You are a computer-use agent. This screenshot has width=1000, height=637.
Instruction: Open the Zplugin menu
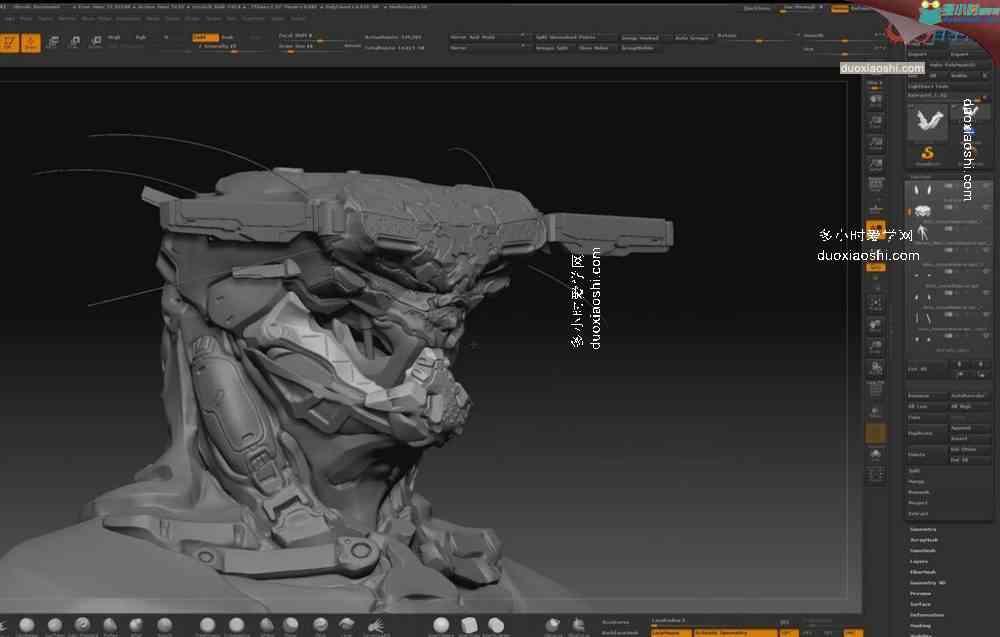pos(277,19)
